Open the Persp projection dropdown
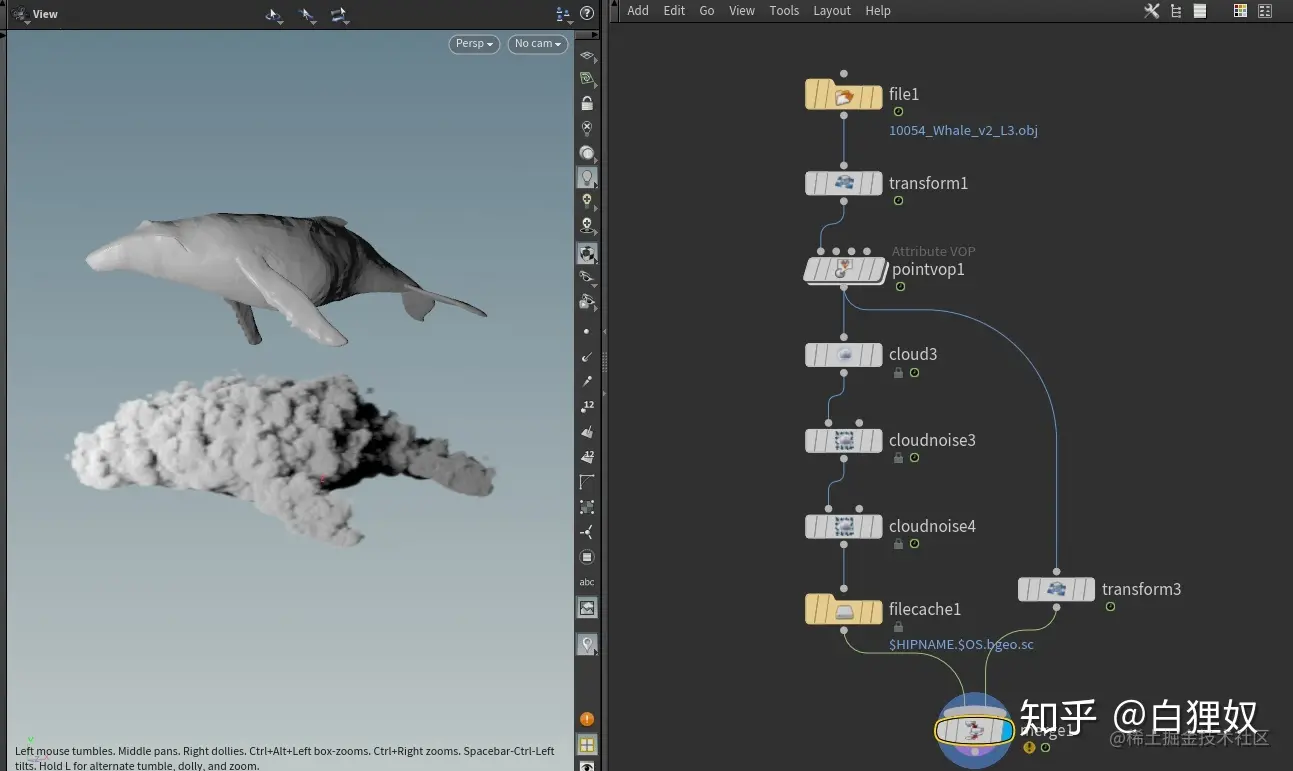1293x771 pixels. 474,44
